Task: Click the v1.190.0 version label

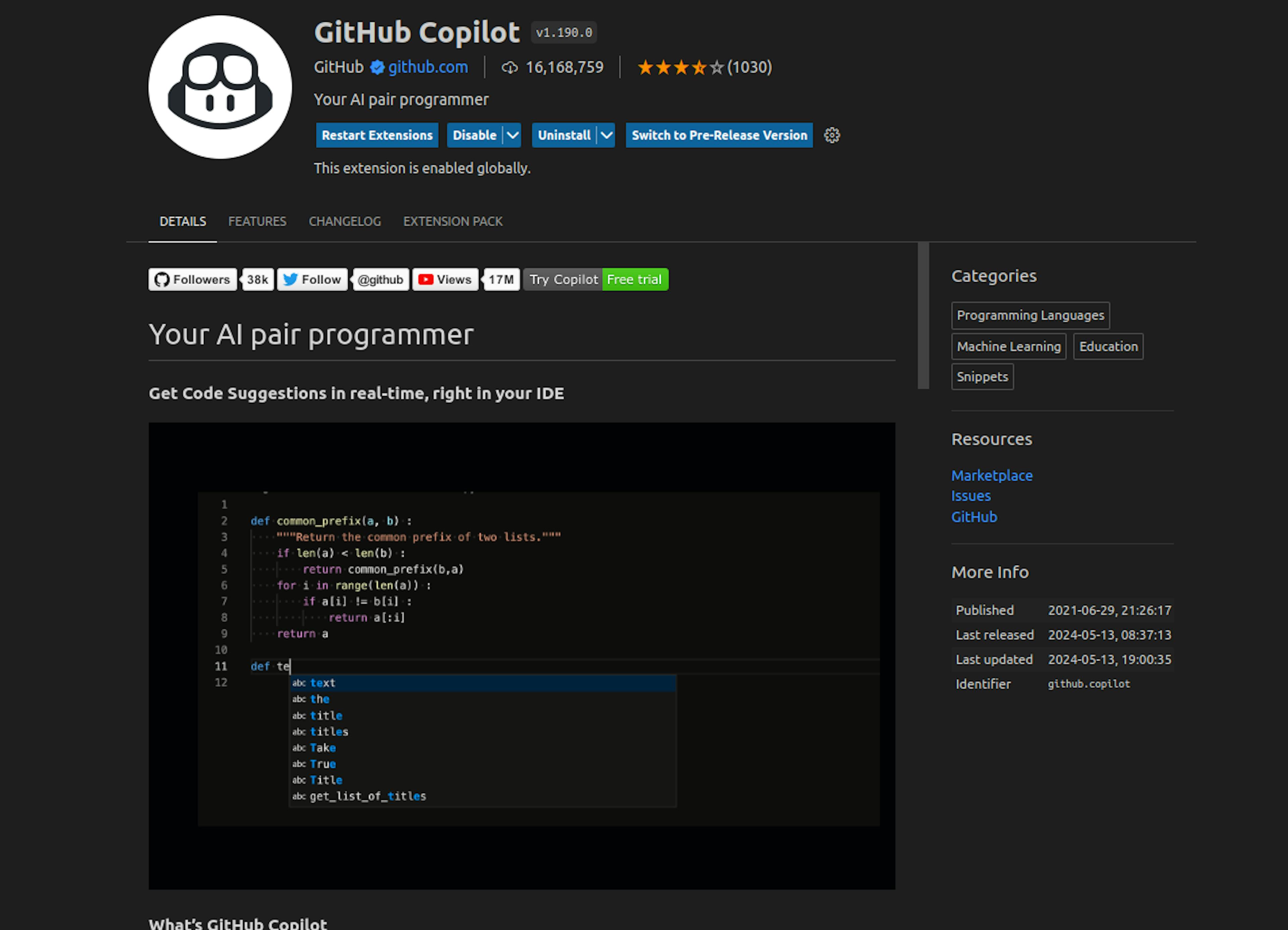Action: 564,32
